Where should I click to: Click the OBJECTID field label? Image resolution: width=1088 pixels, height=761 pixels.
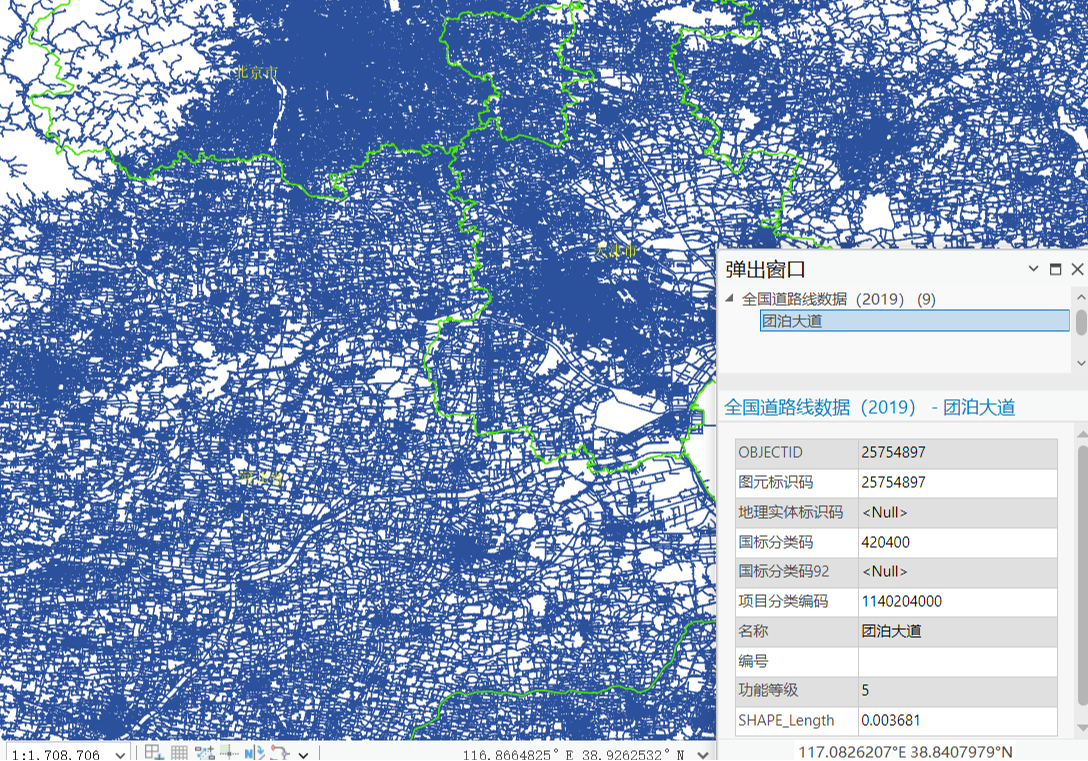tap(770, 452)
